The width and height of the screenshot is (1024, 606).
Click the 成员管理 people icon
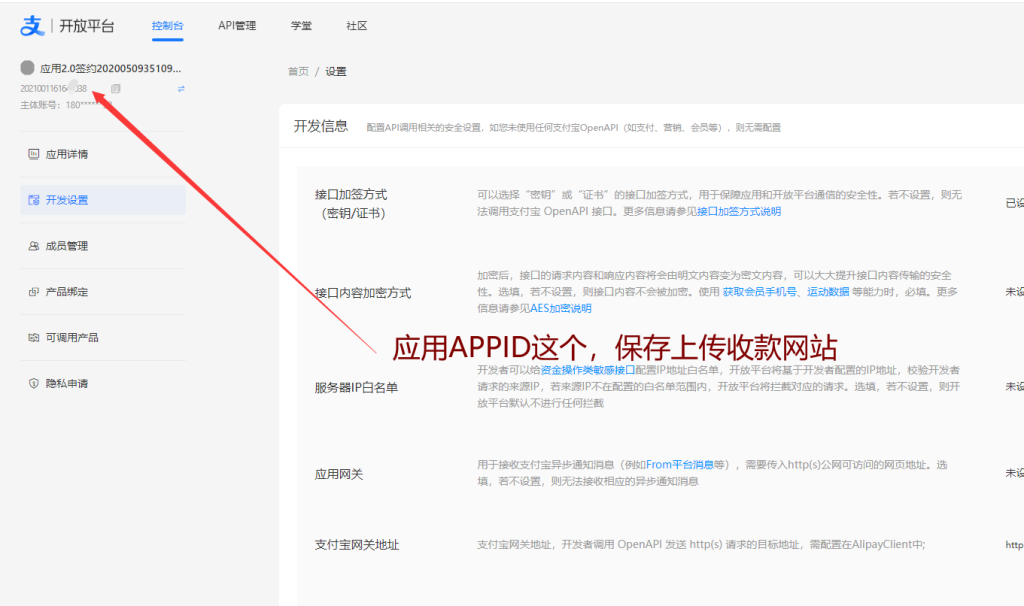[x=33, y=246]
